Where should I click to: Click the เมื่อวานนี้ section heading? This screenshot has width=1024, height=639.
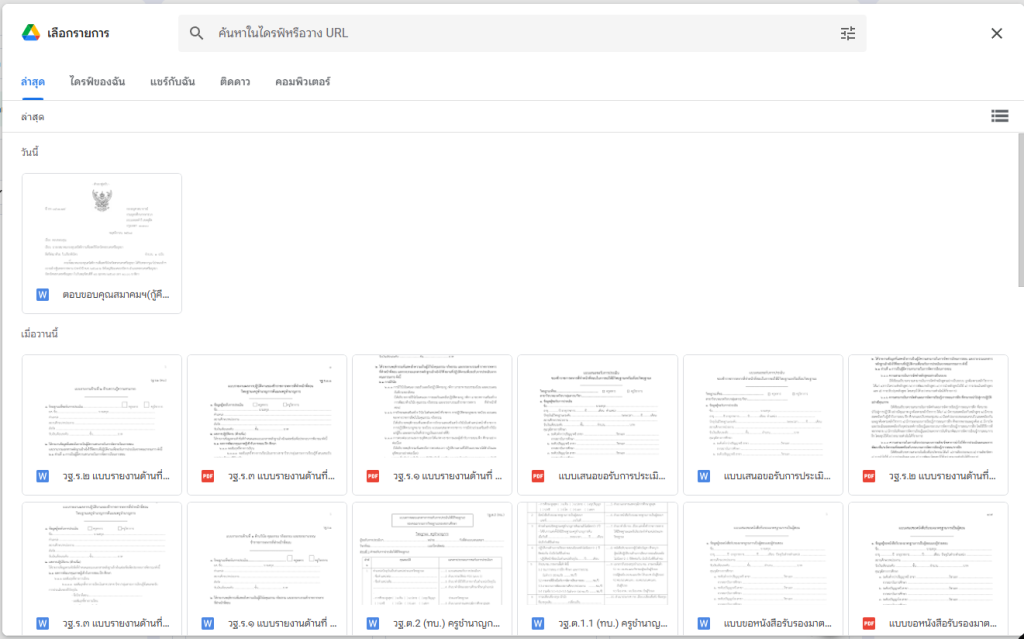click(39, 334)
